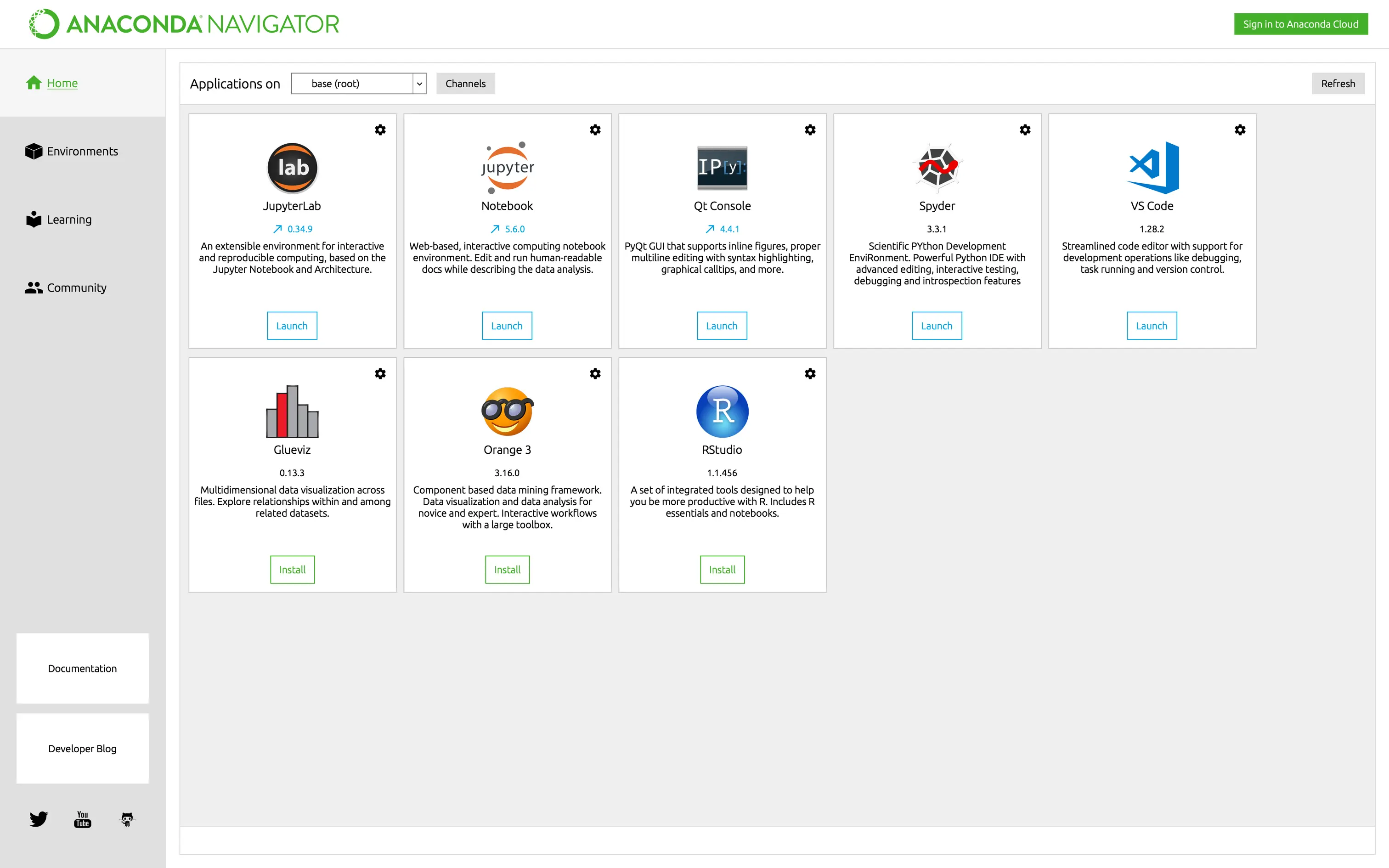1389x868 pixels.
Task: Click the Spyder tile gear icon
Action: [1025, 130]
